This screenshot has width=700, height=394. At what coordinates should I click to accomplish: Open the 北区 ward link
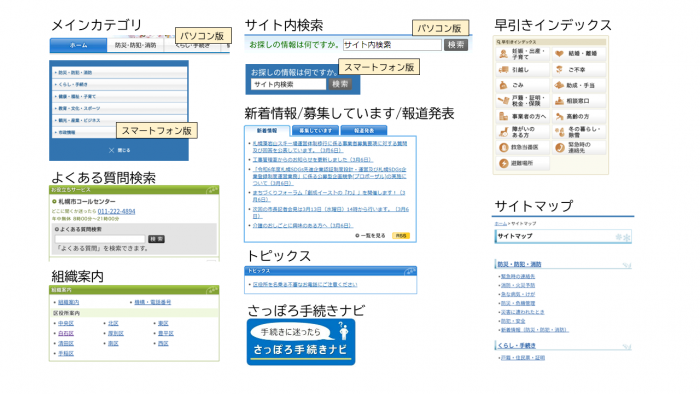point(113,323)
